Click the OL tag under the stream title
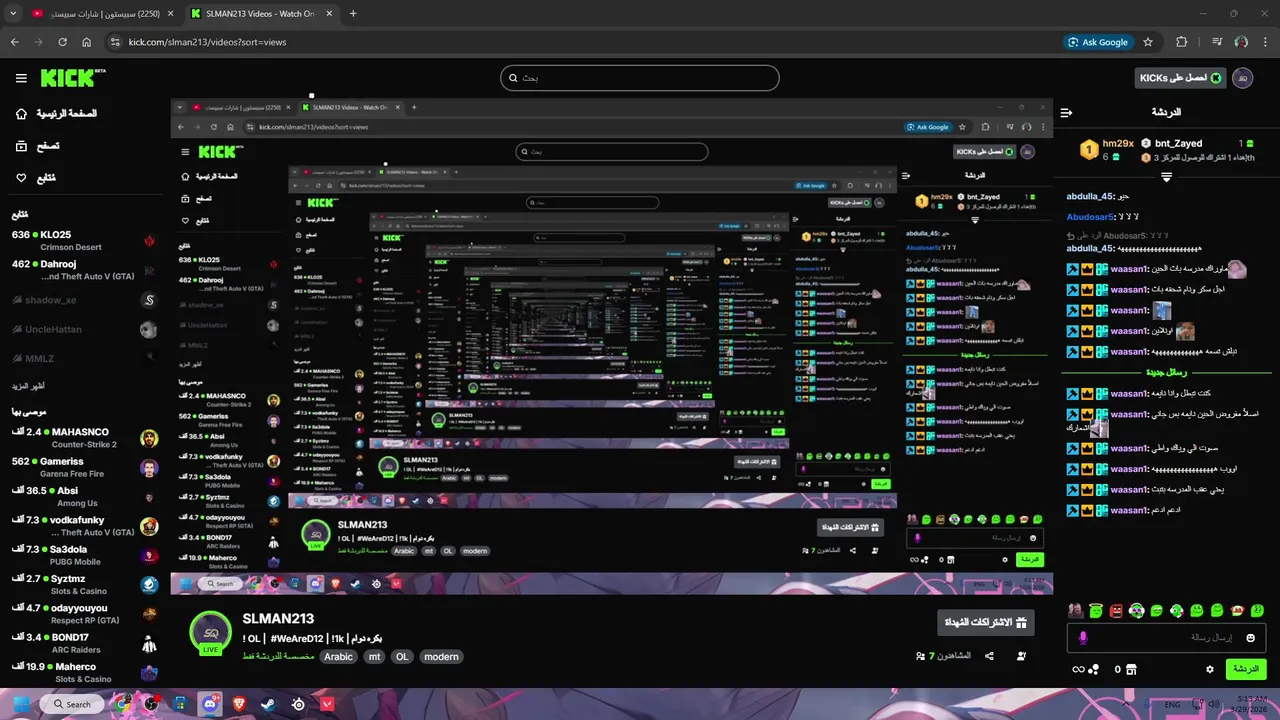Image resolution: width=1280 pixels, height=720 pixels. (402, 657)
